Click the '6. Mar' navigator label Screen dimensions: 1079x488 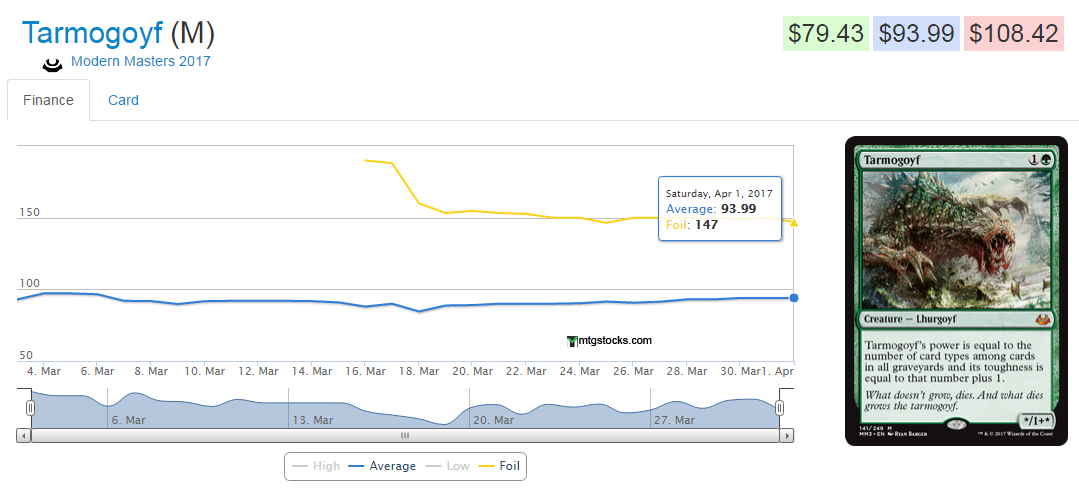click(x=128, y=420)
